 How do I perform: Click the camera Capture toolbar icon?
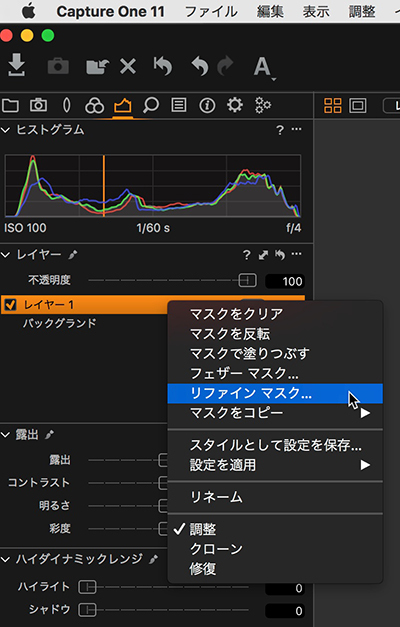pyautogui.click(x=58, y=66)
